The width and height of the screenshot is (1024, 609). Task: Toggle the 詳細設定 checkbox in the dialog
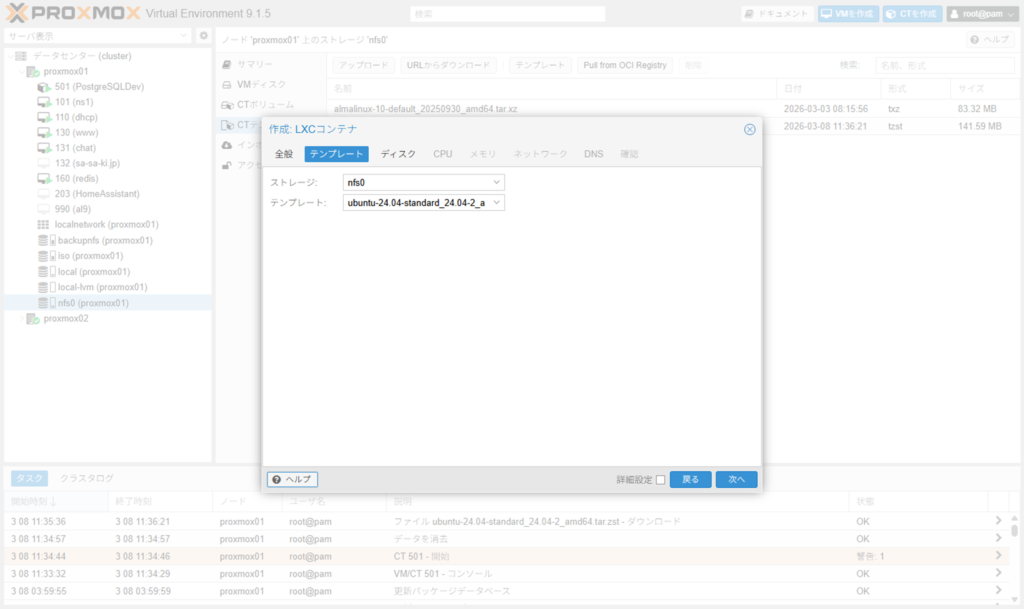(660, 480)
